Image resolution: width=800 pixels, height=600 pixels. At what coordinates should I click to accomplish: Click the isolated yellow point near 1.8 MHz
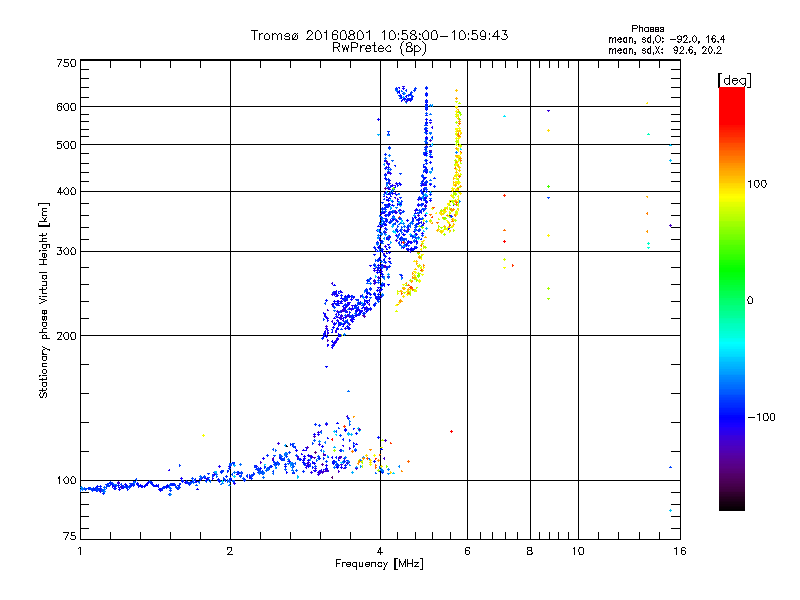coord(204,435)
